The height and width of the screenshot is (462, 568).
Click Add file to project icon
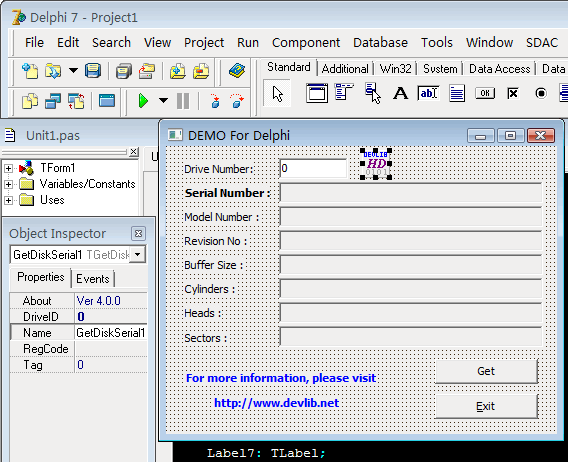coord(178,71)
